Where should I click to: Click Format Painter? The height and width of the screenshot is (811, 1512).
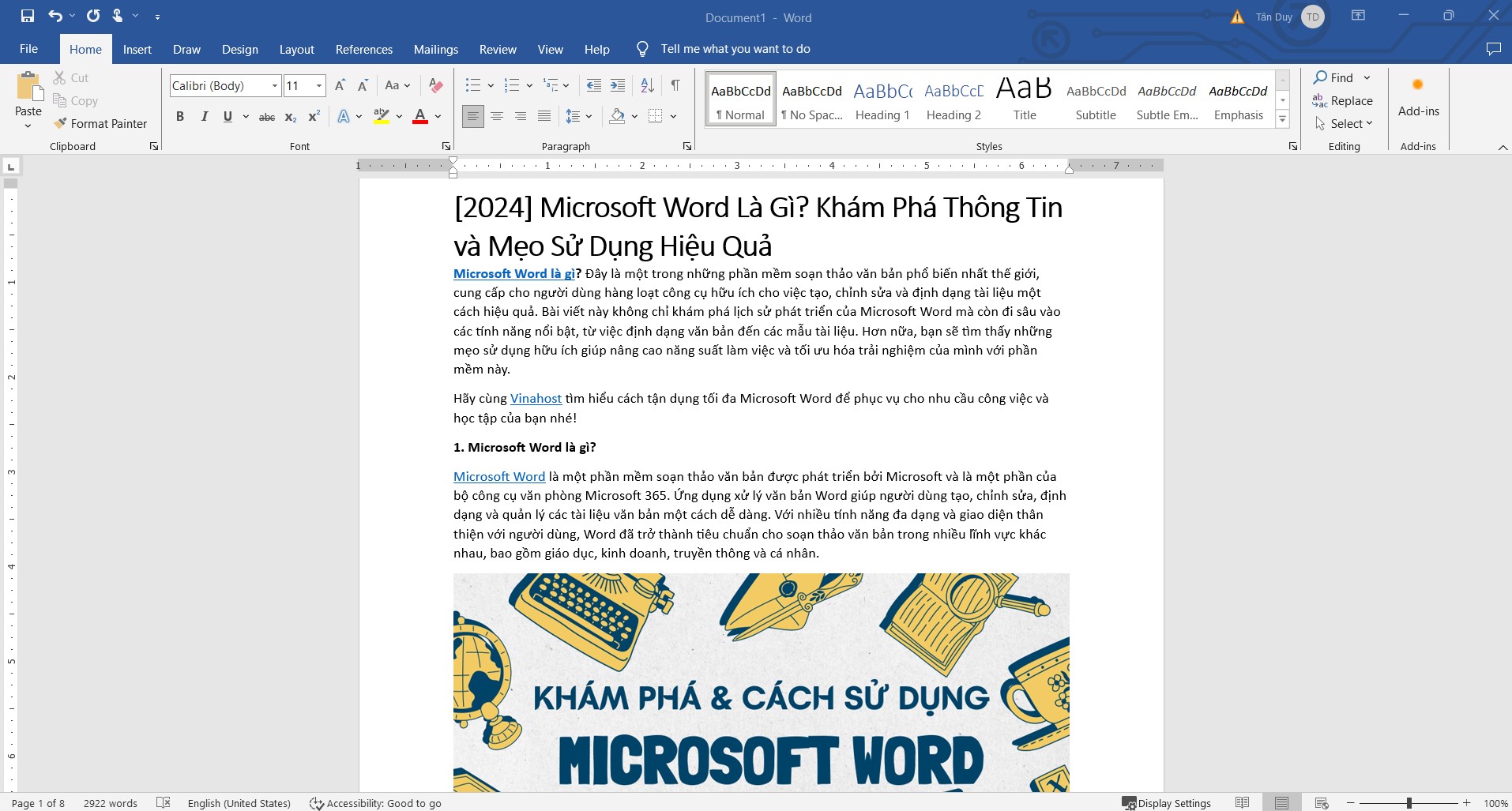pyautogui.click(x=100, y=123)
